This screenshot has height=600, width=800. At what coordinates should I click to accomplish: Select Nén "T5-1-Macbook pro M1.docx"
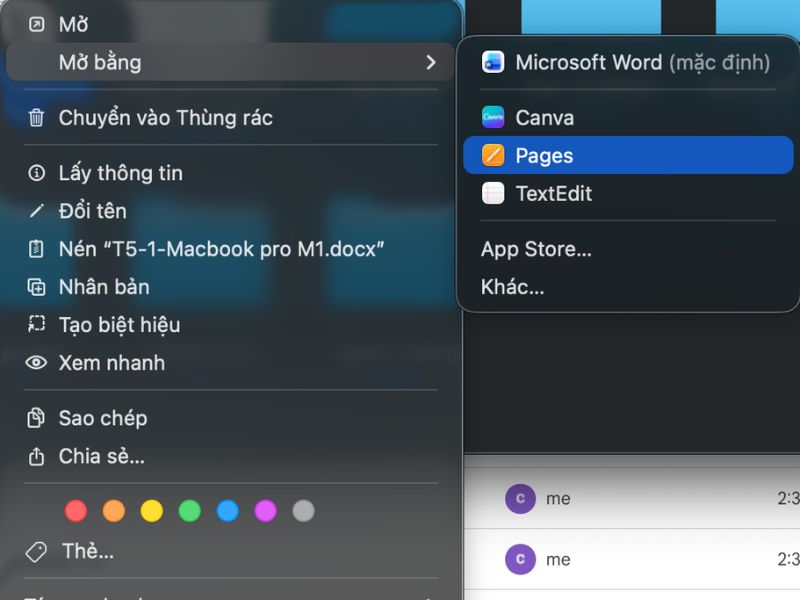pyautogui.click(x=230, y=249)
